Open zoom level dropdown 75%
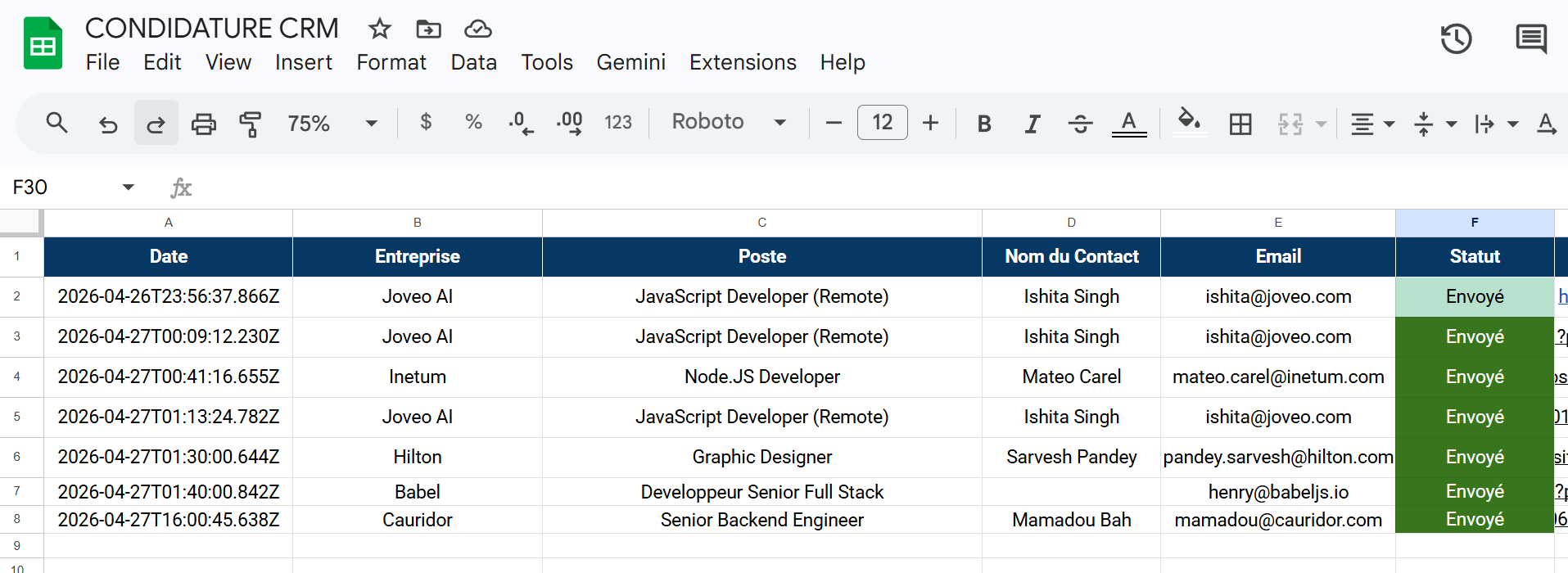 coord(332,123)
